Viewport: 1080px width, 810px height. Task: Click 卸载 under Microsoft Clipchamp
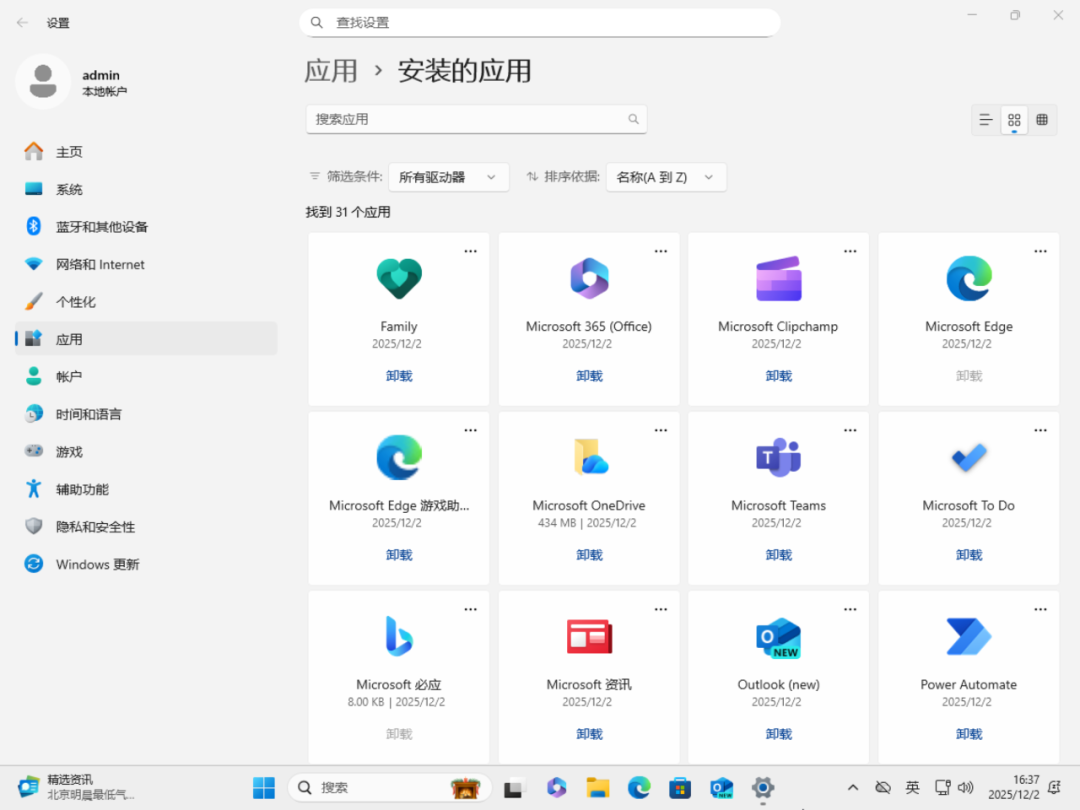tap(778, 376)
